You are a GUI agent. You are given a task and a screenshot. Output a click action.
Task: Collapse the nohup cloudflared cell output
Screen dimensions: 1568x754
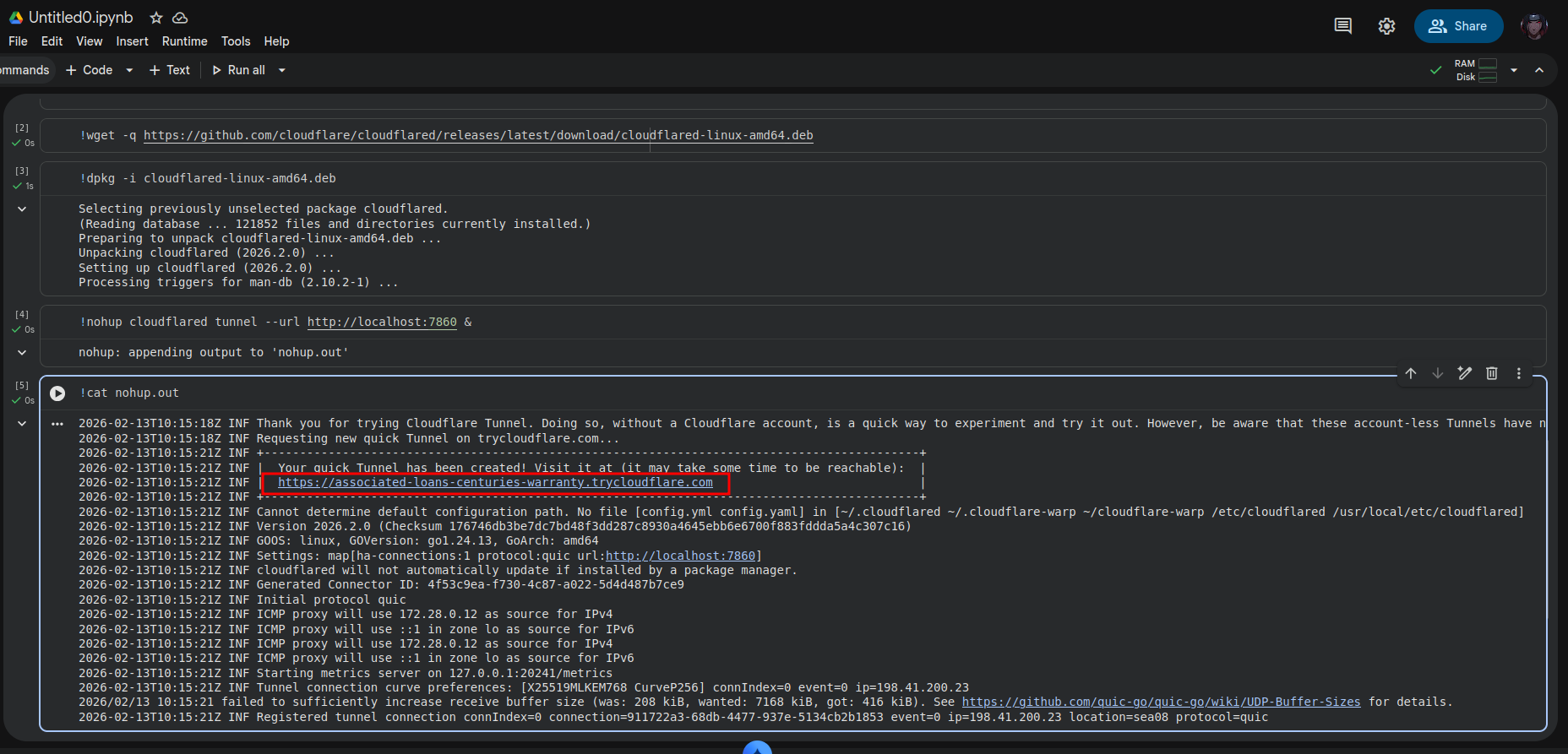(22, 352)
